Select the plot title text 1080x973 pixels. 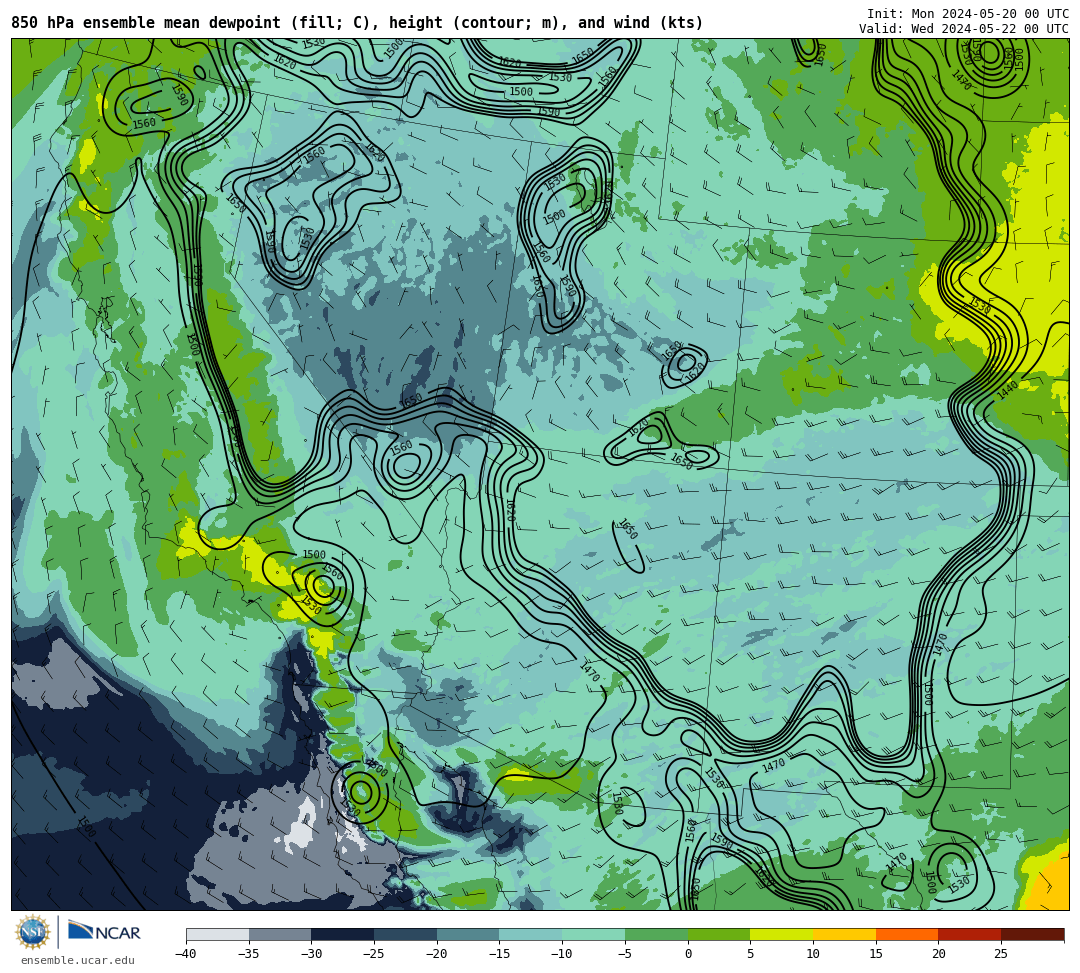tap(357, 23)
